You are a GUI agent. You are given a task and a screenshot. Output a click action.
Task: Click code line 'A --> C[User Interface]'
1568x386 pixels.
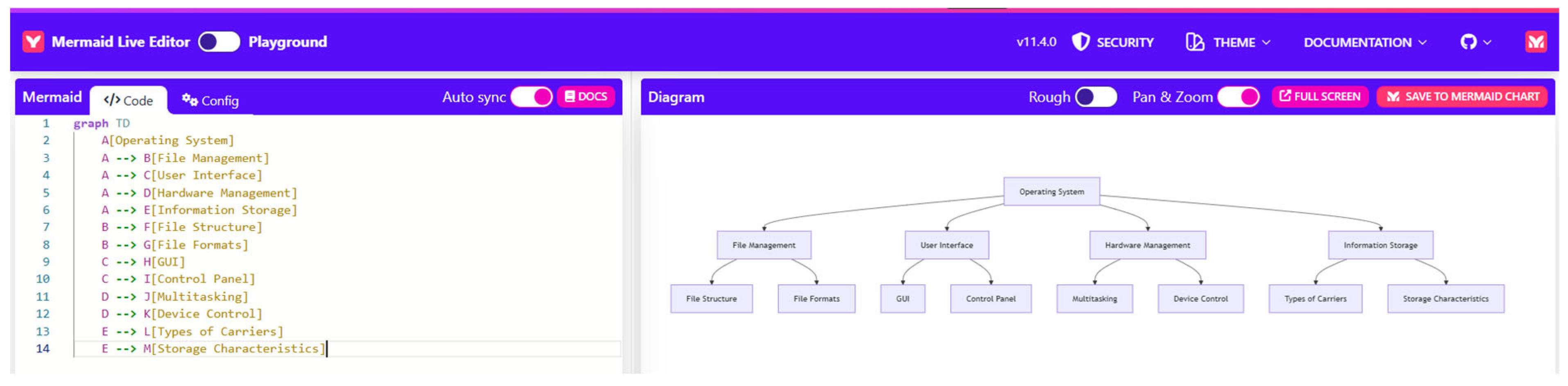tap(182, 175)
